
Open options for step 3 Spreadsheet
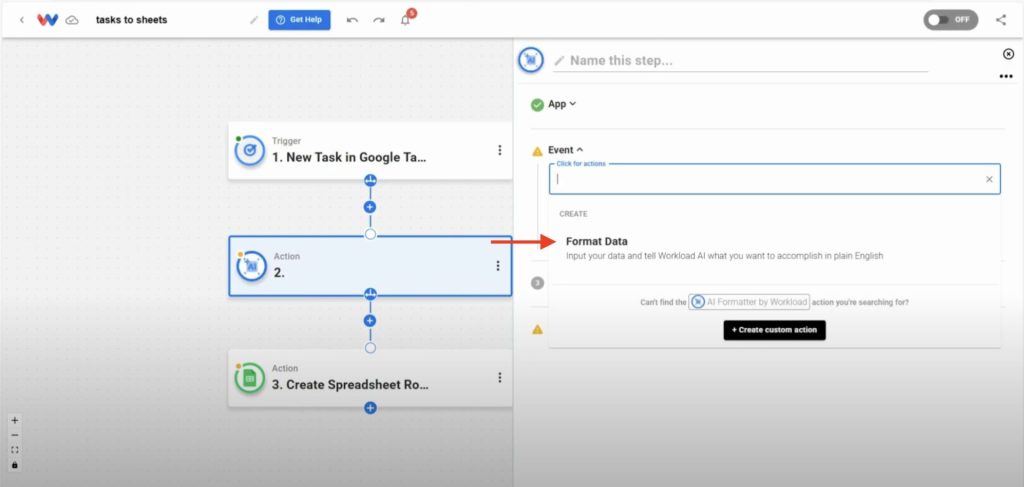click(x=500, y=377)
